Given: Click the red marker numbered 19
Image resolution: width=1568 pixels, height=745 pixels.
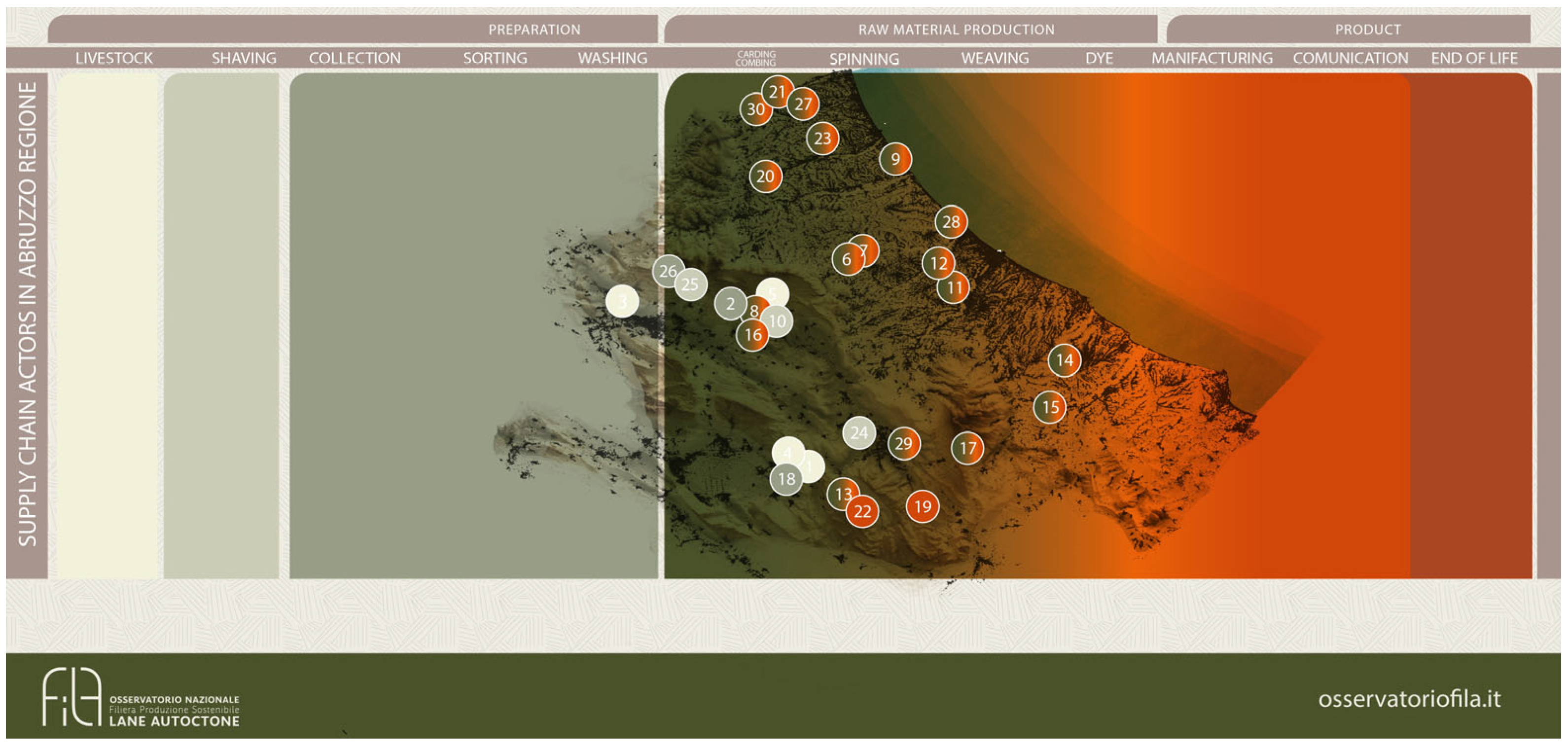Looking at the screenshot, I should [x=922, y=506].
